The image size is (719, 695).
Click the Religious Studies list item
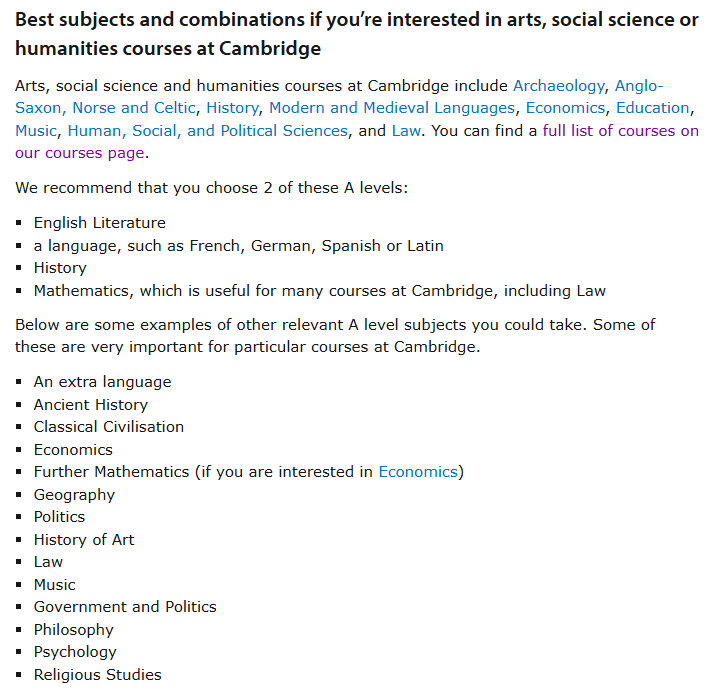coord(98,675)
